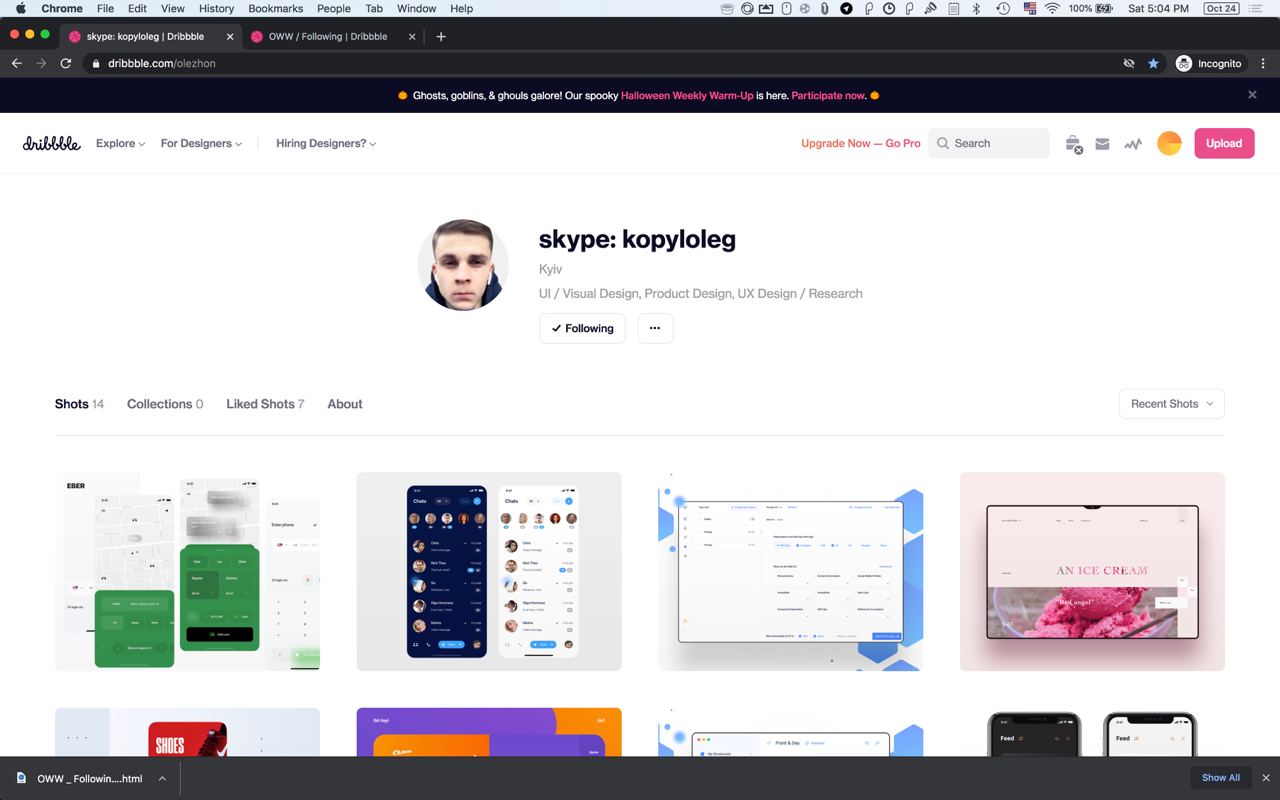
Task: Click the date and time in menu bar
Action: (1158, 8)
